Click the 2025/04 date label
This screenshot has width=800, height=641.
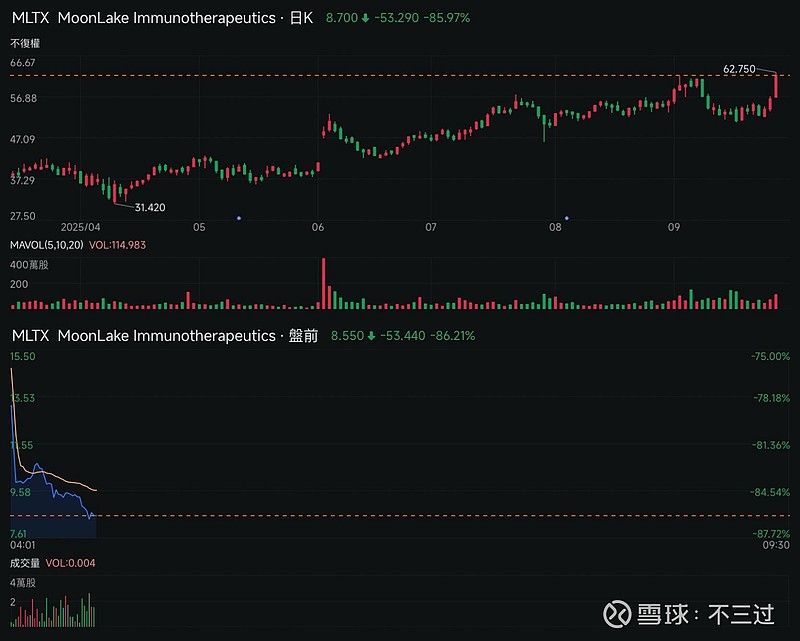pyautogui.click(x=81, y=227)
